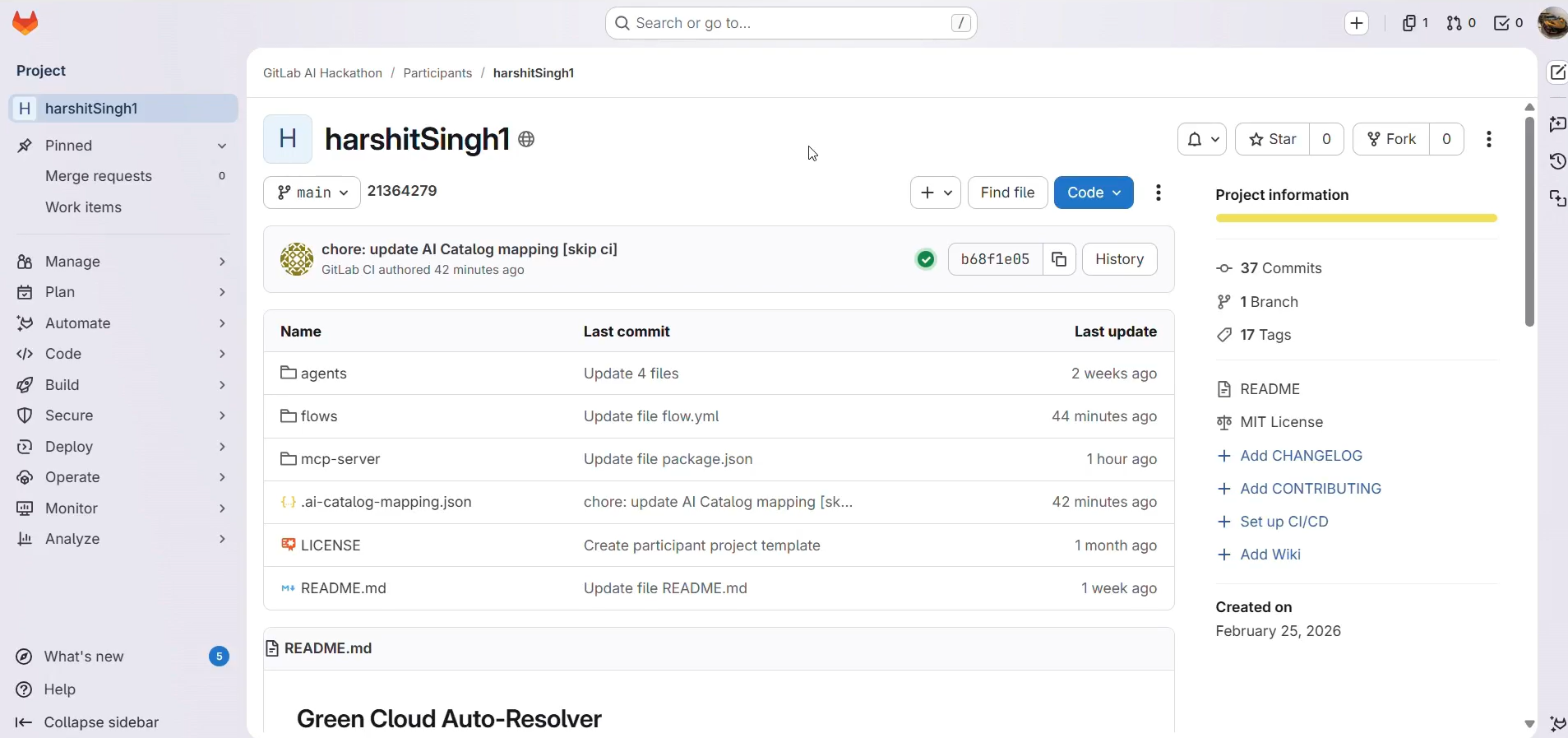The height and width of the screenshot is (738, 1568).
Task: Open the history clock icon in right rail
Action: click(x=1557, y=161)
